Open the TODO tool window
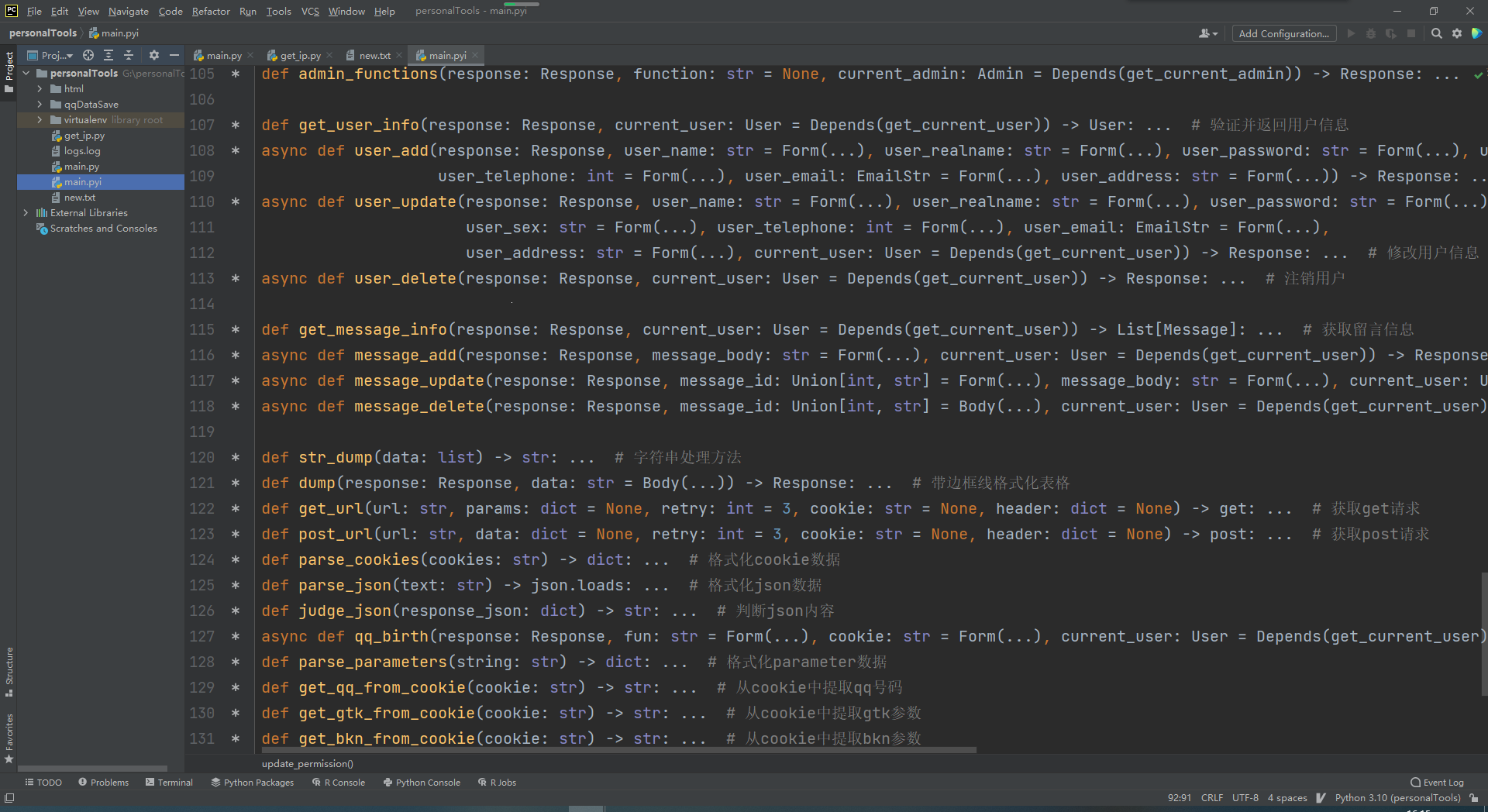The width and height of the screenshot is (1488, 812). click(x=43, y=783)
